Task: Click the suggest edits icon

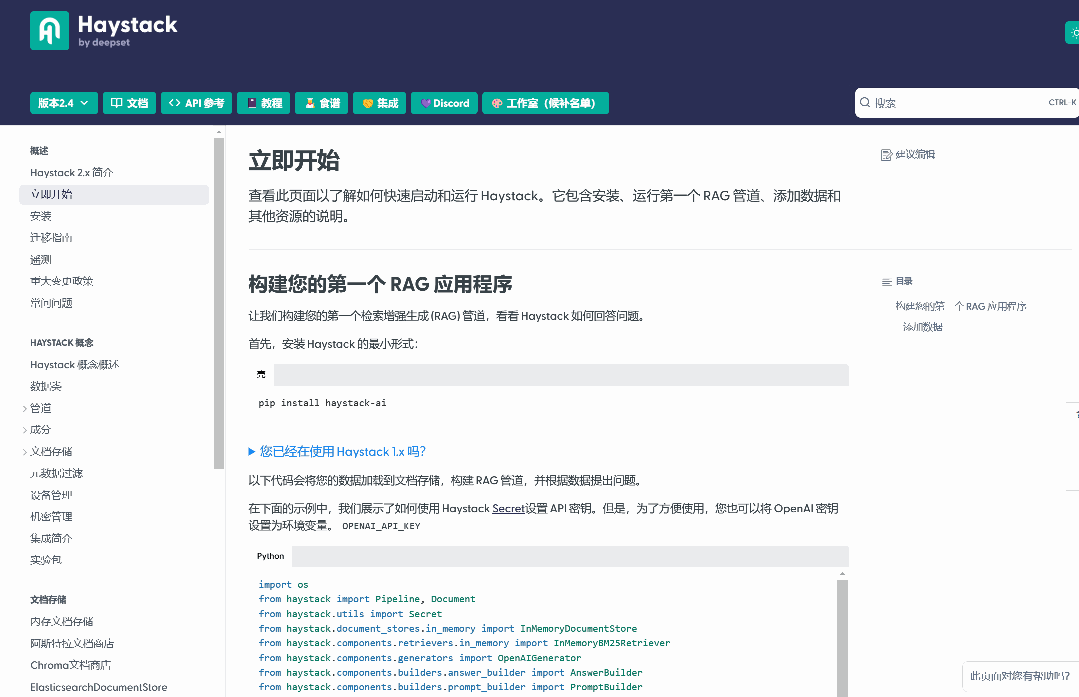Action: pyautogui.click(x=886, y=155)
